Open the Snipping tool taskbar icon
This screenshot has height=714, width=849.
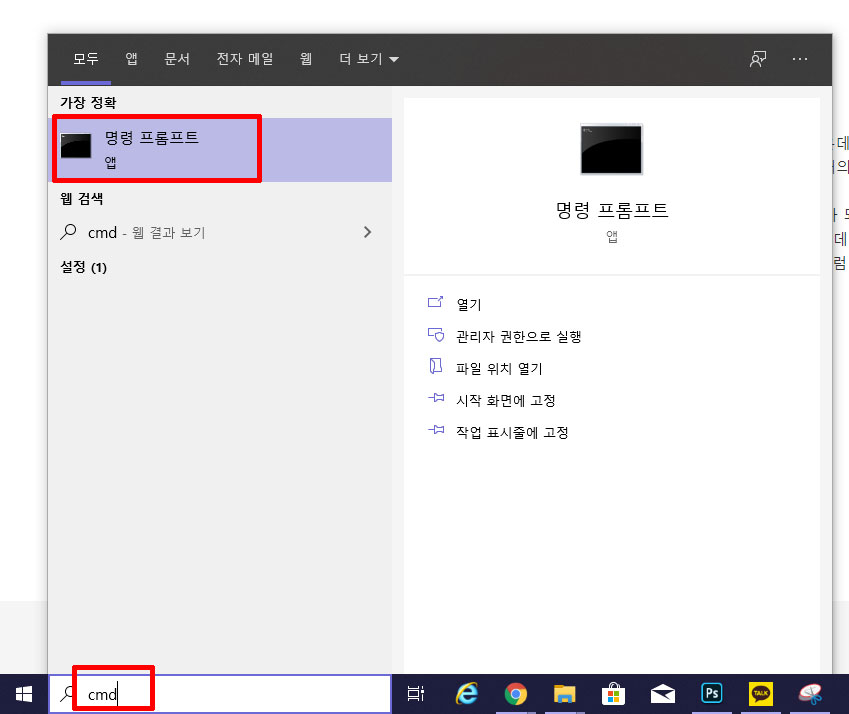(x=810, y=694)
